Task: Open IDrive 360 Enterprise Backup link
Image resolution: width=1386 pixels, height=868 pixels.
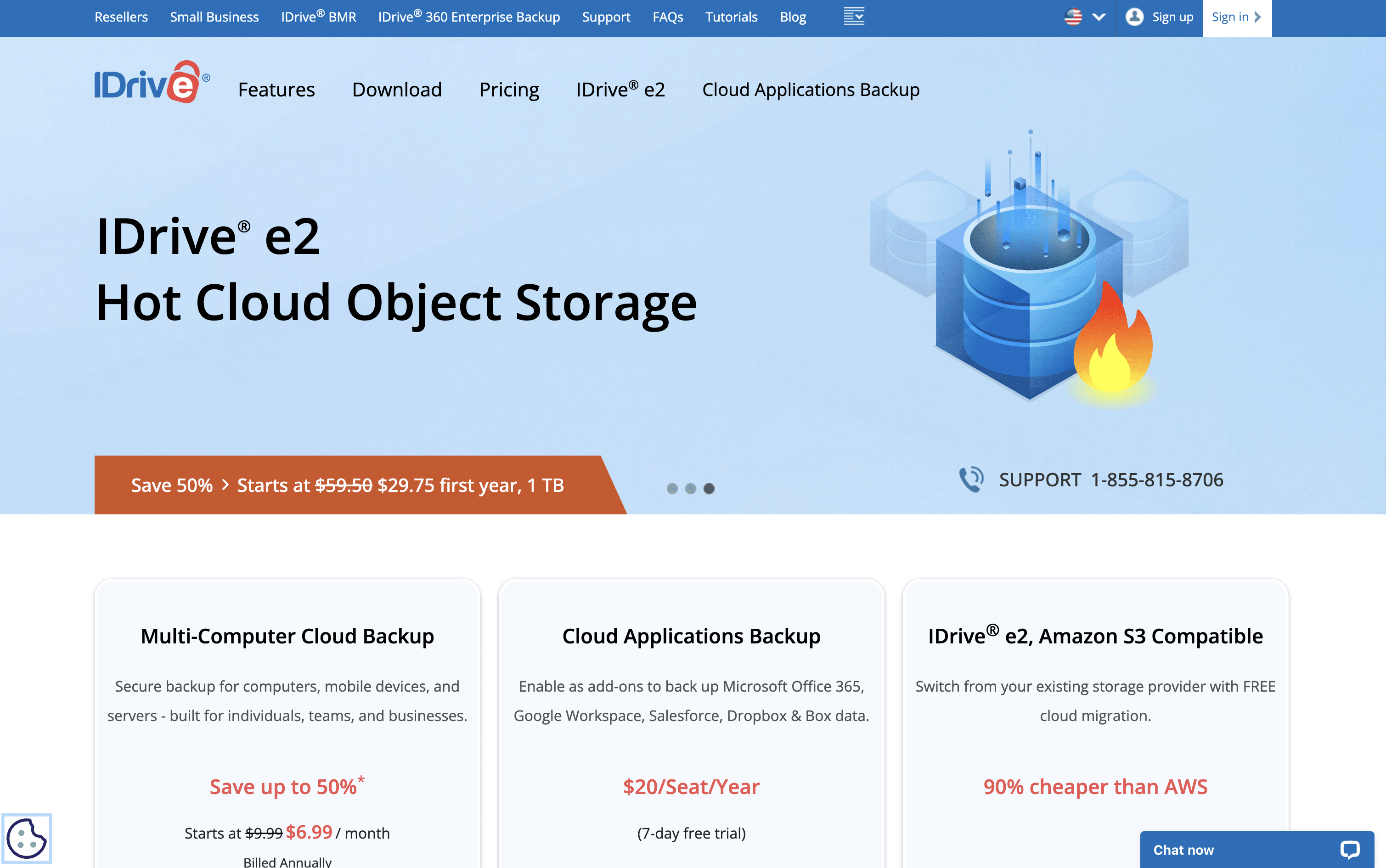Action: 469,17
